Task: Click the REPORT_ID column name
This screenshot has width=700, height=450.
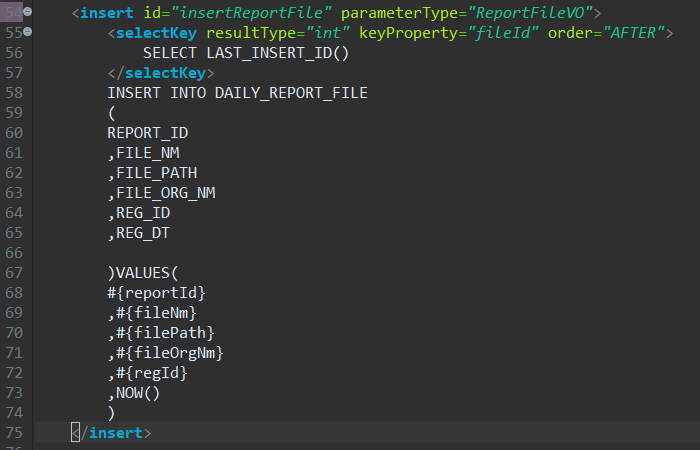Action: 148,133
